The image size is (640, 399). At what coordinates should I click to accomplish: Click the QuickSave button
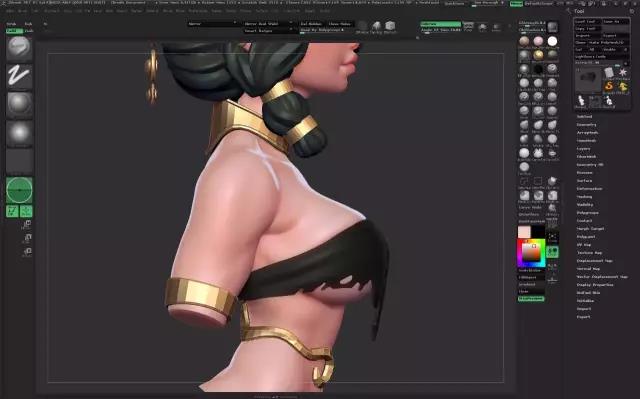(454, 3)
